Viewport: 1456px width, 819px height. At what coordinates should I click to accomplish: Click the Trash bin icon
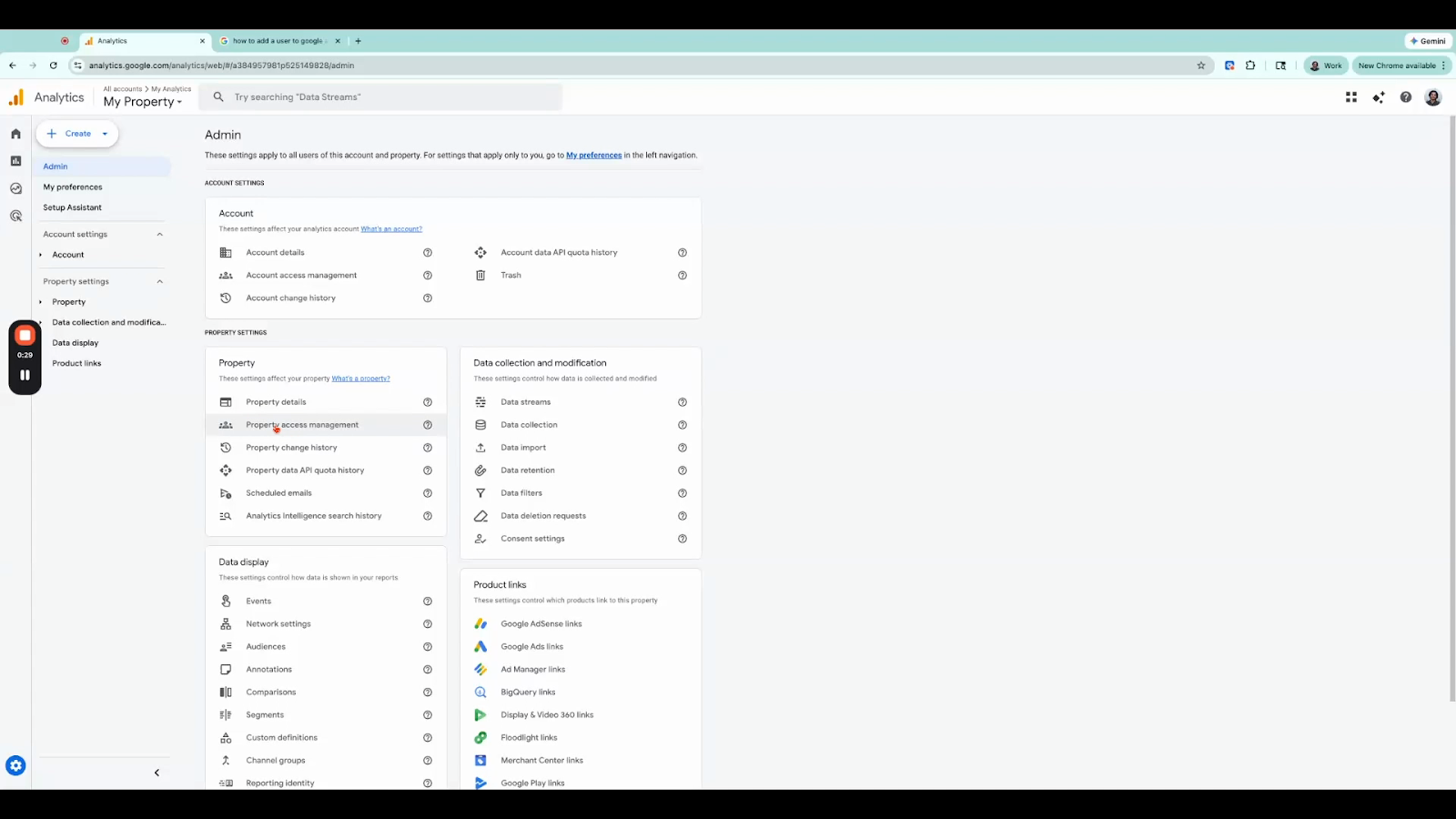tap(480, 276)
